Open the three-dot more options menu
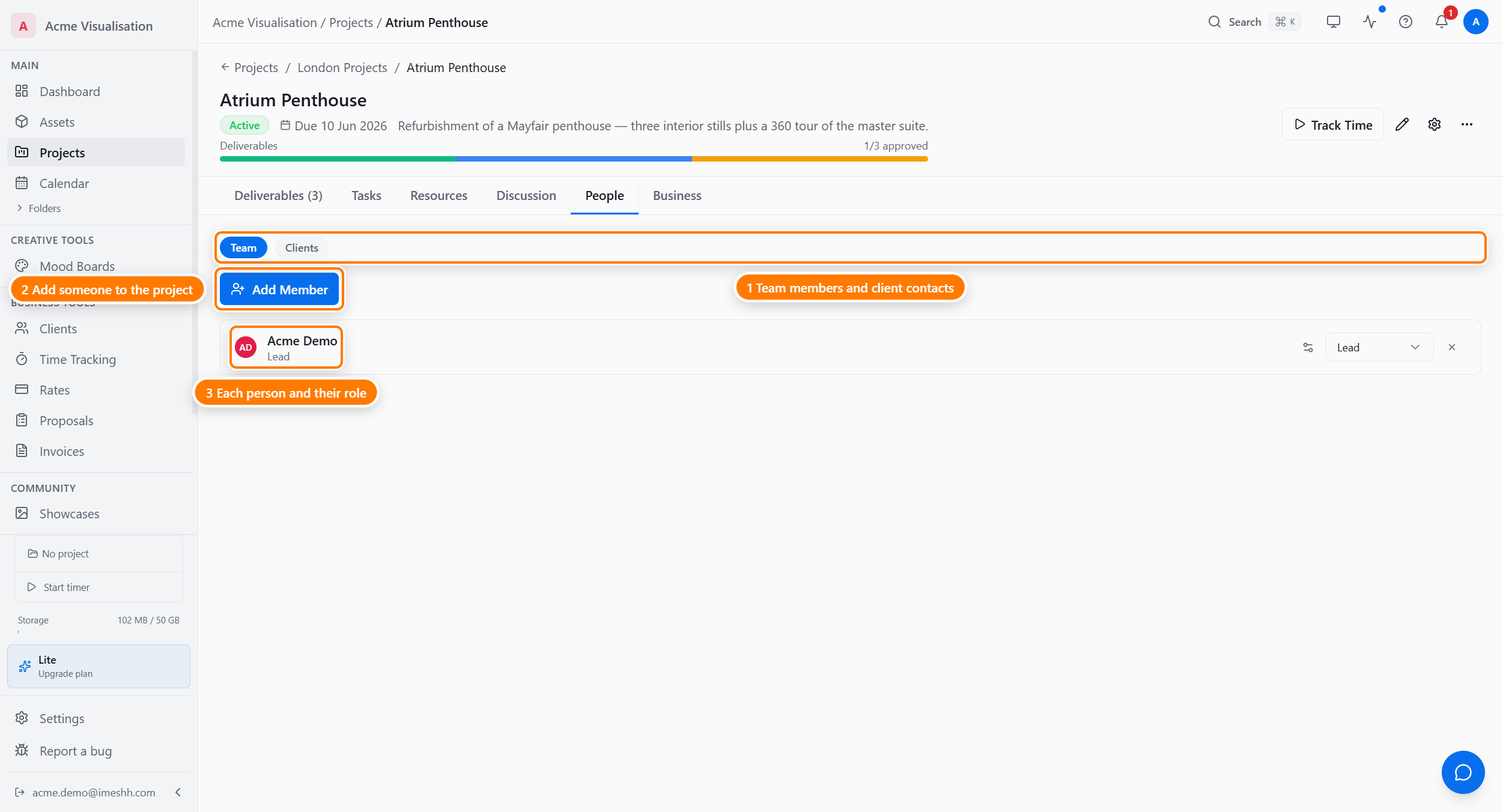Image resolution: width=1503 pixels, height=812 pixels. (1467, 124)
